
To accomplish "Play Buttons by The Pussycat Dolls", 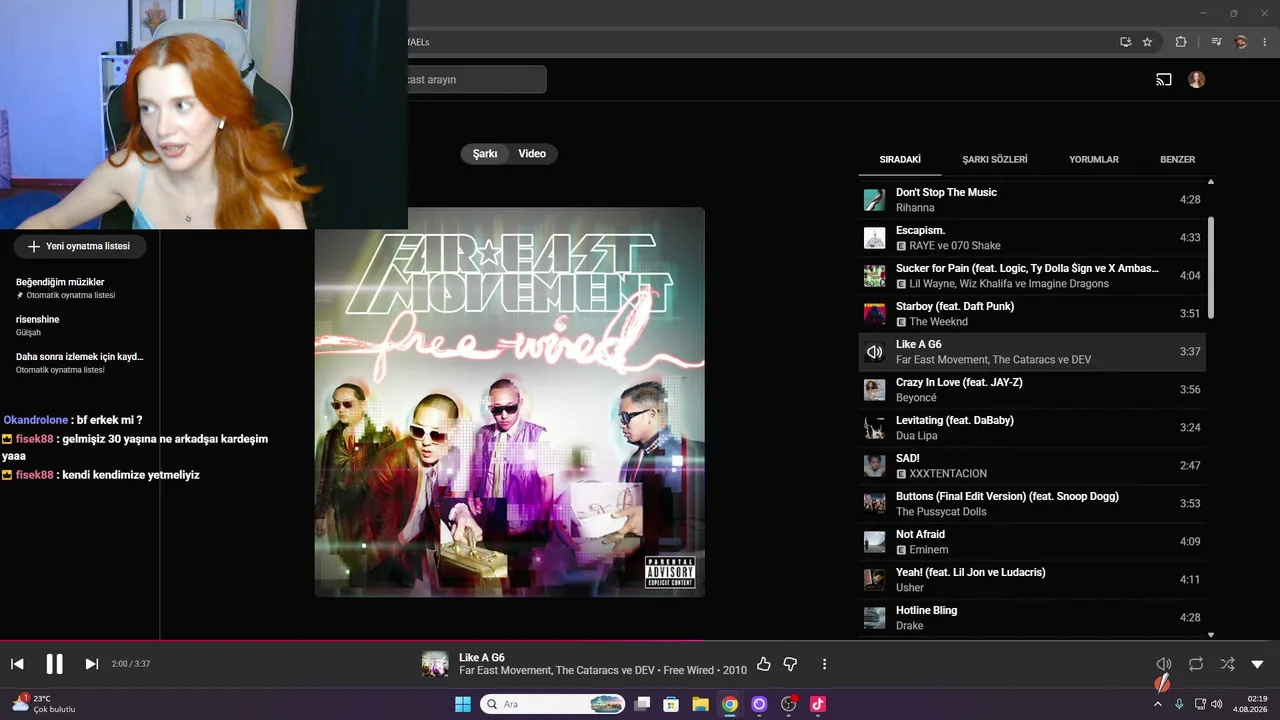I will point(1032,504).
